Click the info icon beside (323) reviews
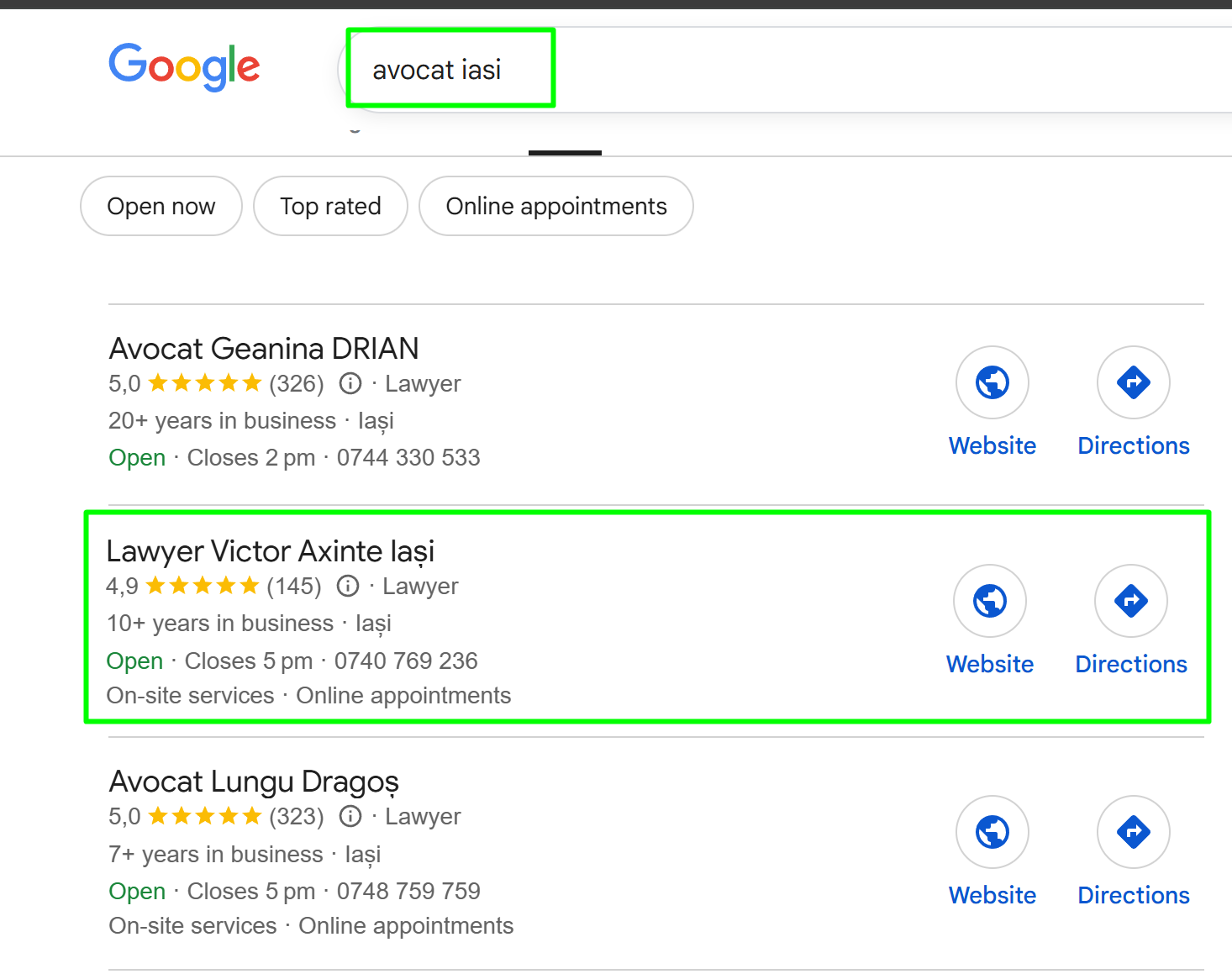The image size is (1232, 974). pos(350,816)
